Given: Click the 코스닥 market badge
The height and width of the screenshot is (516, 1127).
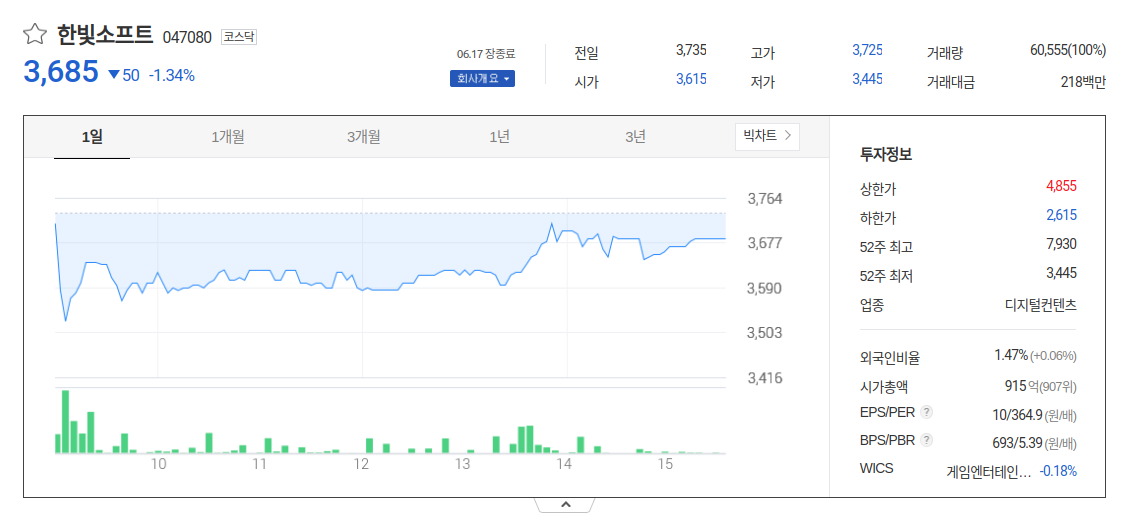Looking at the screenshot, I should 239,36.
